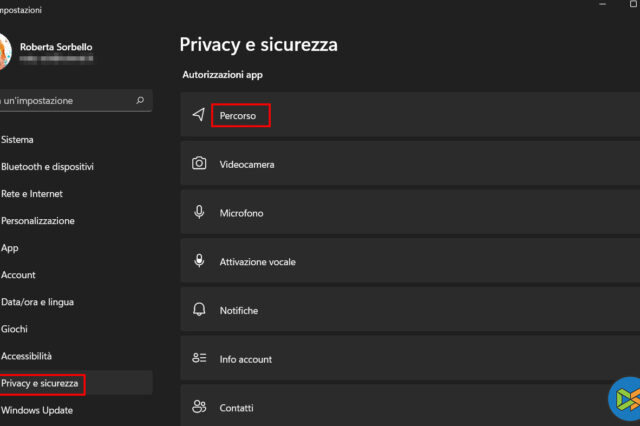Select Privacy e sicurezza in sidebar
The height and width of the screenshot is (426, 640).
42,383
